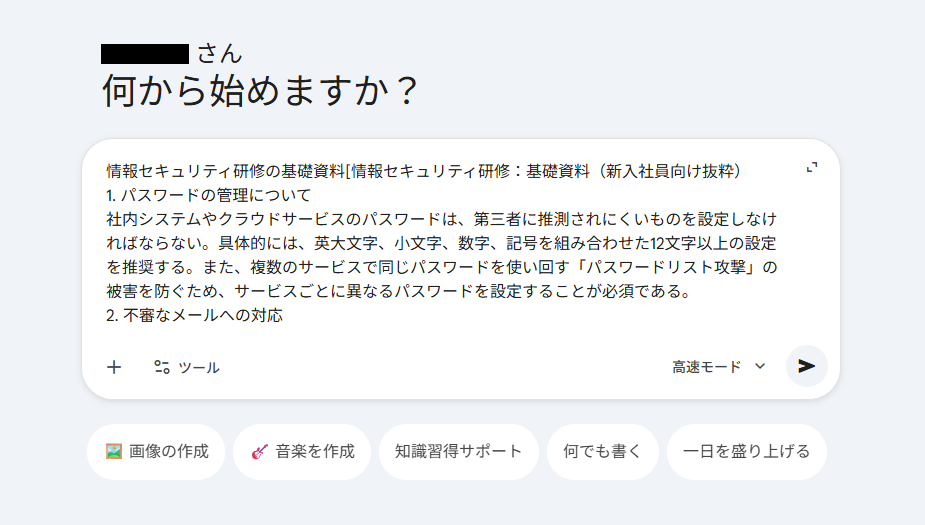This screenshot has height=525, width=925.
Task: Place cursor in the line 2. 不審なメールへの対応
Action: point(195,315)
